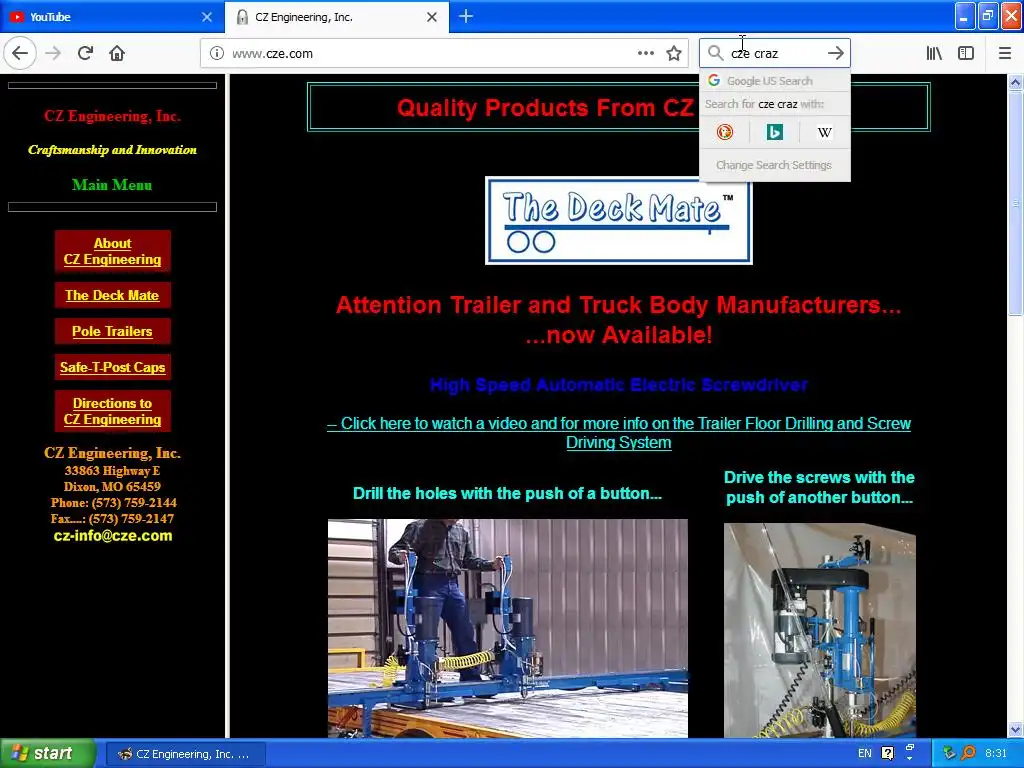Click 'Attention Trailer and Truck Body Manufacturers' heading
The height and width of the screenshot is (768, 1024).
pyautogui.click(x=618, y=305)
